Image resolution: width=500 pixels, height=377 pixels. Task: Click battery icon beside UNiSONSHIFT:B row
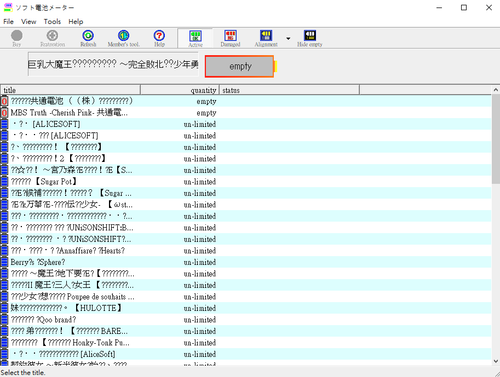tap(4, 228)
